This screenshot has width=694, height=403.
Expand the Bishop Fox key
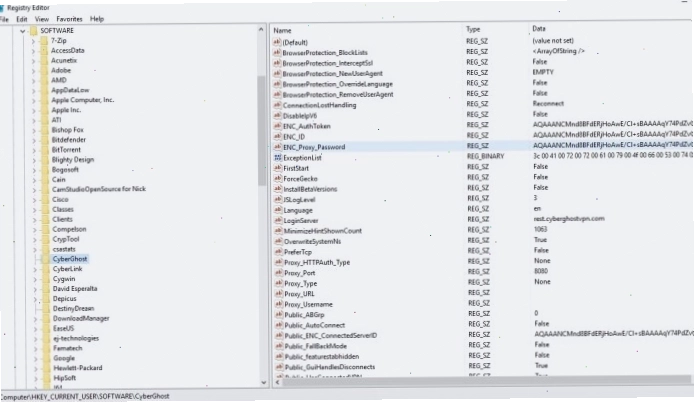(x=34, y=130)
